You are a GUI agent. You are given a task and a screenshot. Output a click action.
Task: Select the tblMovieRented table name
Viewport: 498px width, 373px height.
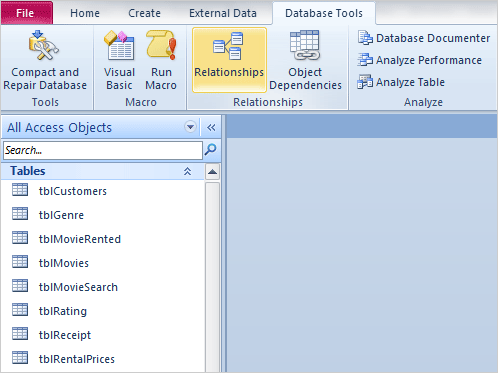tap(80, 239)
